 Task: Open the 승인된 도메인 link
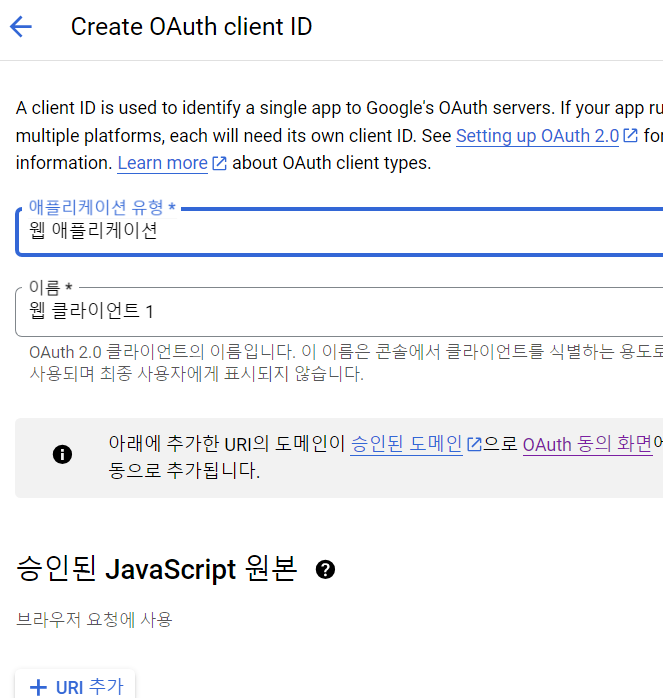[406, 444]
